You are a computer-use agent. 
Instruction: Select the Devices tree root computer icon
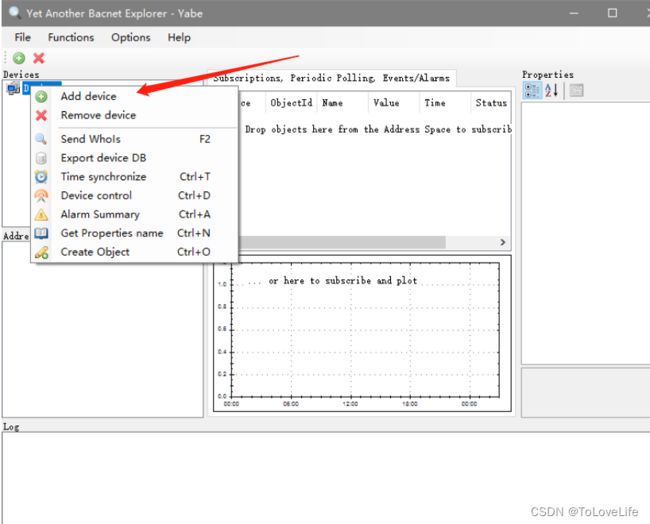[x=13, y=88]
